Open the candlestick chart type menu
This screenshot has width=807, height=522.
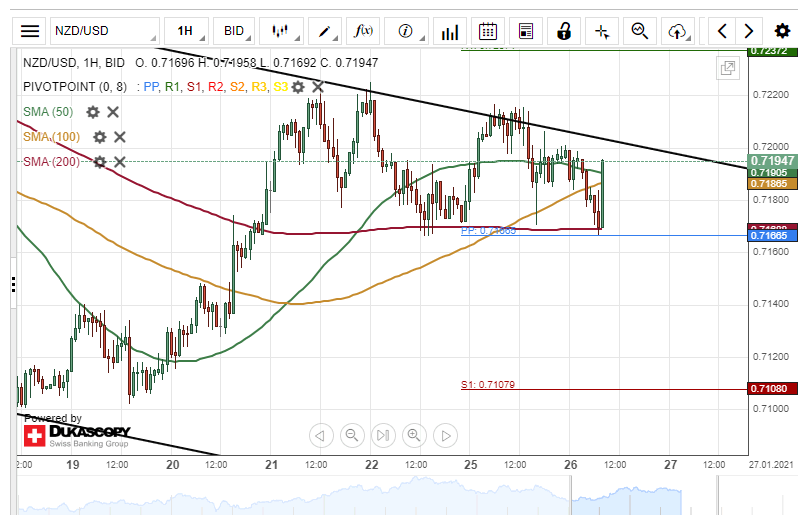[x=281, y=31]
